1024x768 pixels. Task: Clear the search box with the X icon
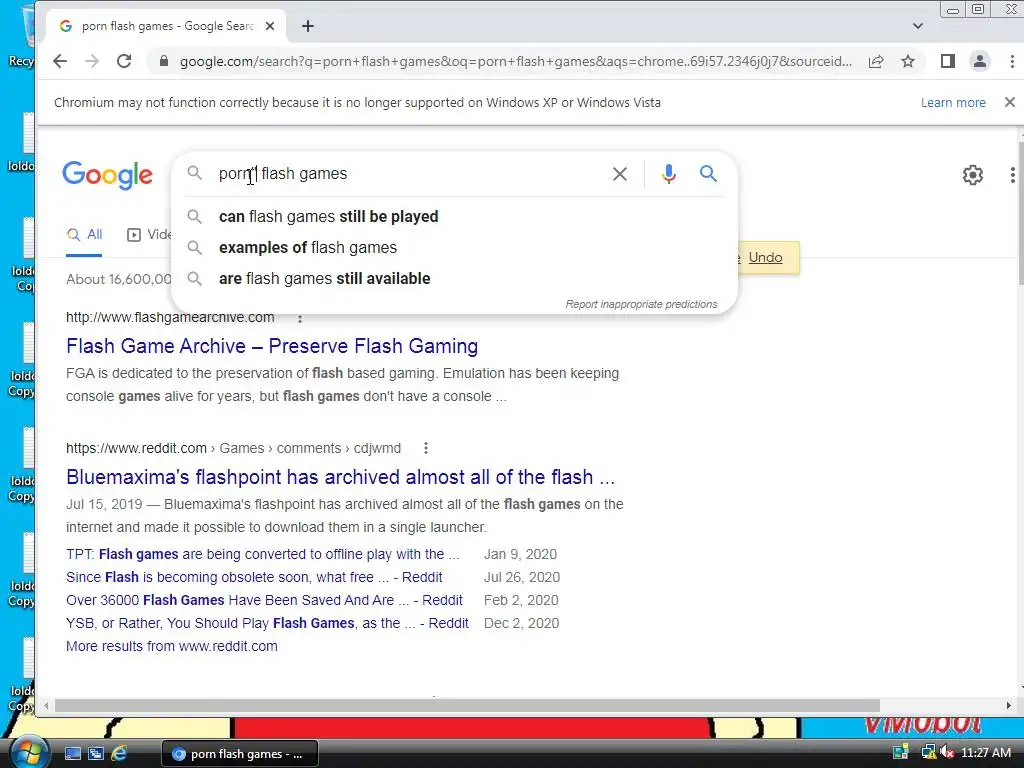620,174
